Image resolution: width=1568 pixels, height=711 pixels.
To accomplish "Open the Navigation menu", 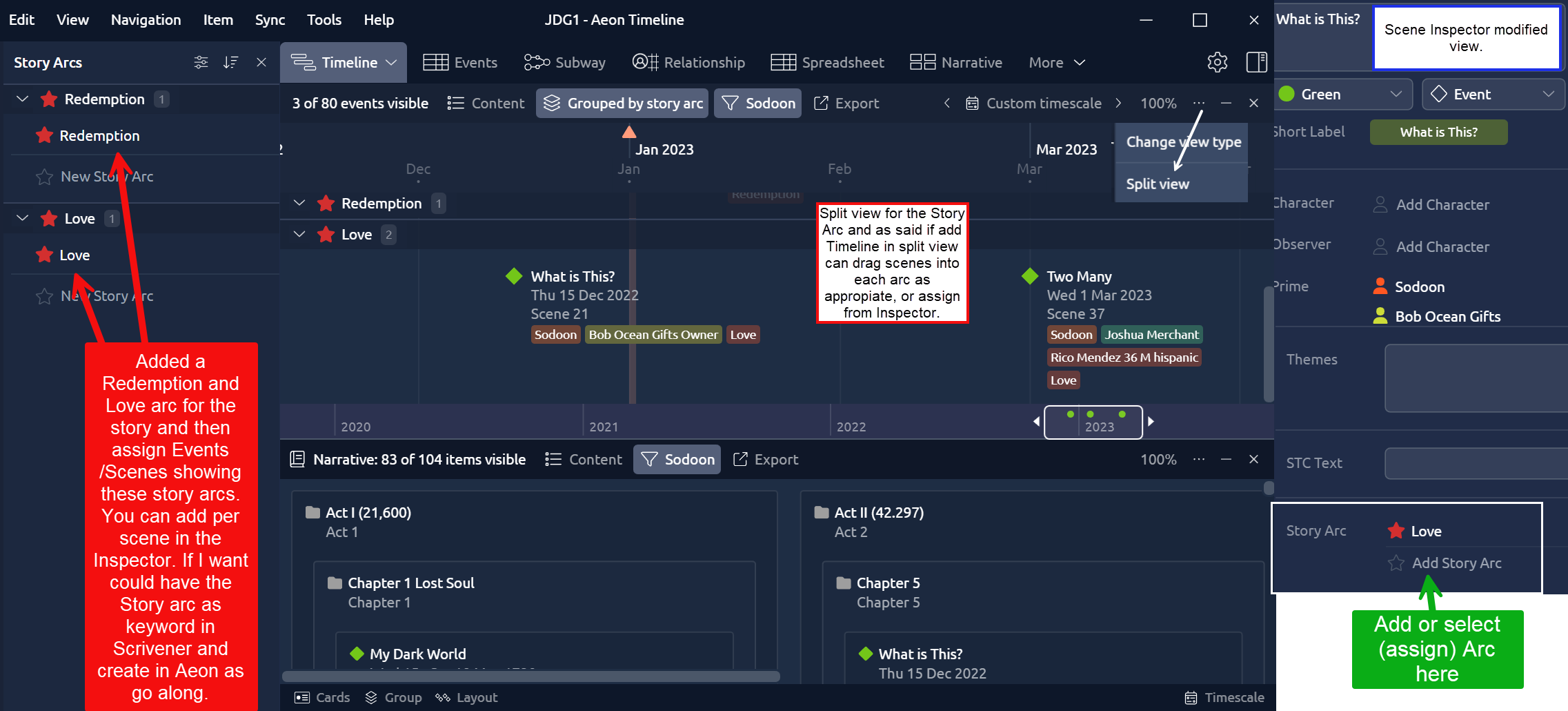I will coord(146,20).
